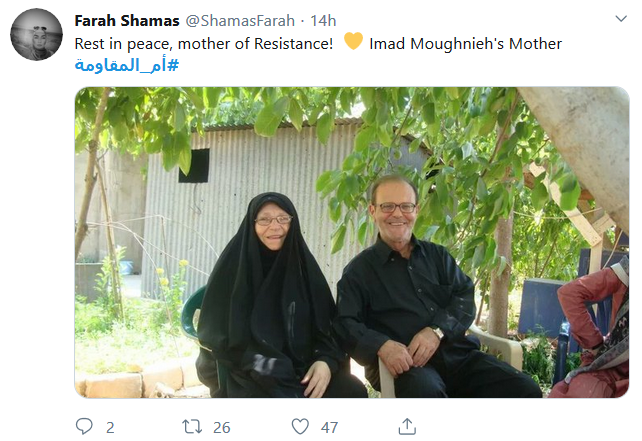Screen dimensions: 642x441
Task: Click the text 'Imad Moughnieh's Mother'
Action: pyautogui.click(x=466, y=44)
